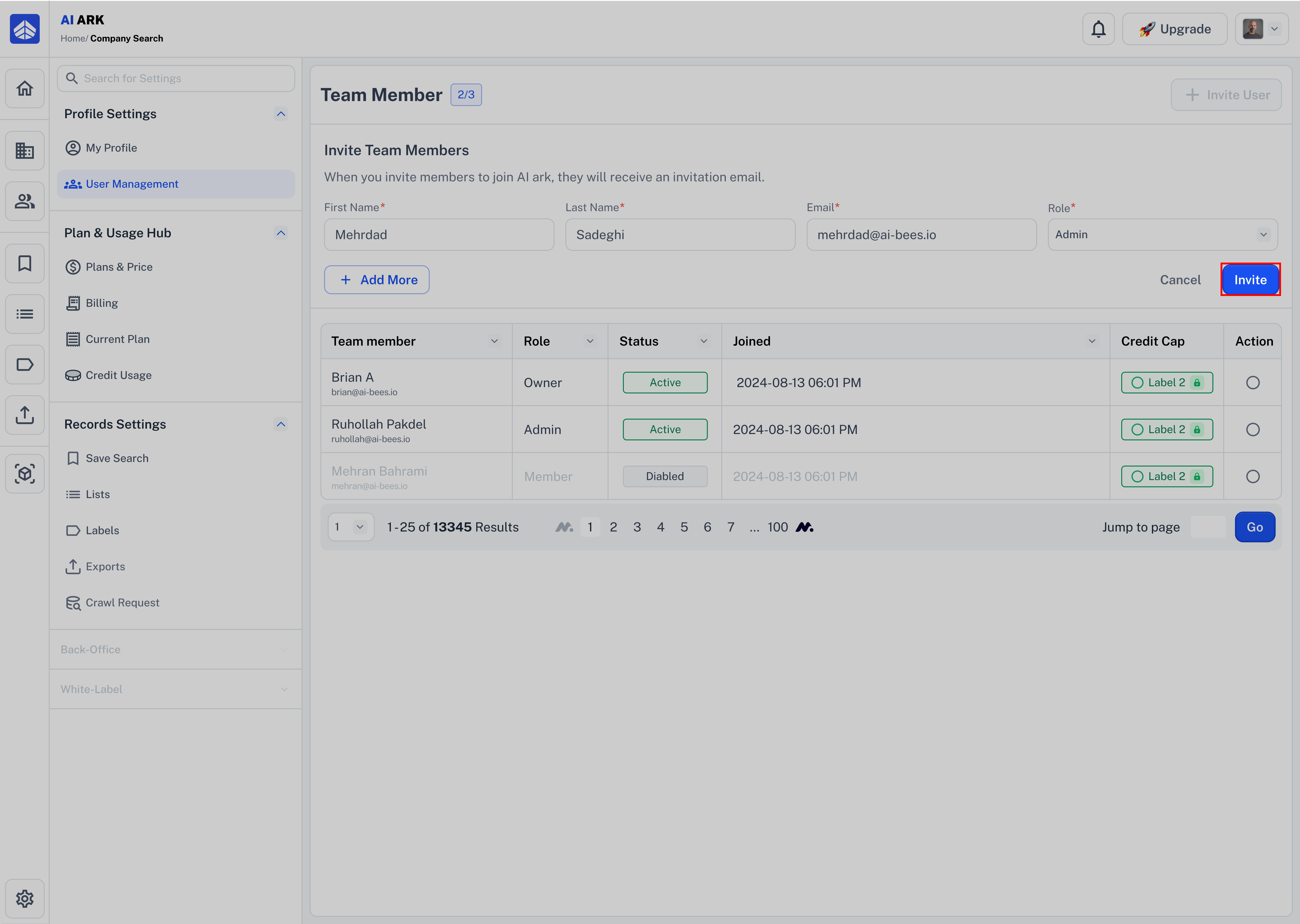Screen dimensions: 1300x924
Task: Click the Home breadcrumb link
Action: click(73, 39)
